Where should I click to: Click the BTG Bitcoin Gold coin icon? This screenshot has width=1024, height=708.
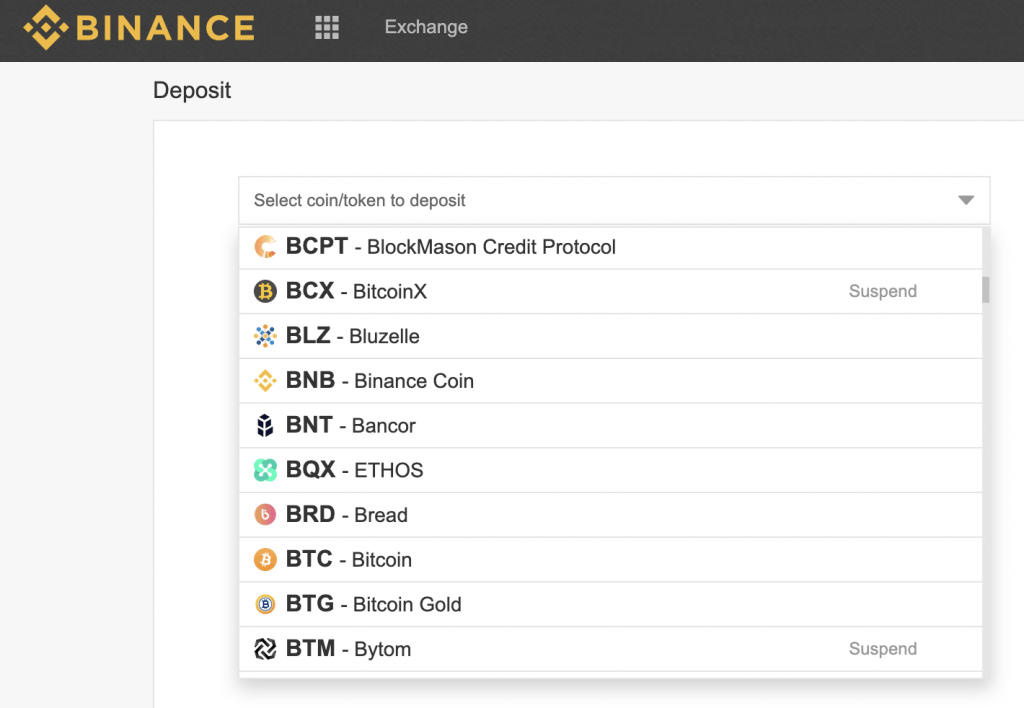(x=265, y=604)
